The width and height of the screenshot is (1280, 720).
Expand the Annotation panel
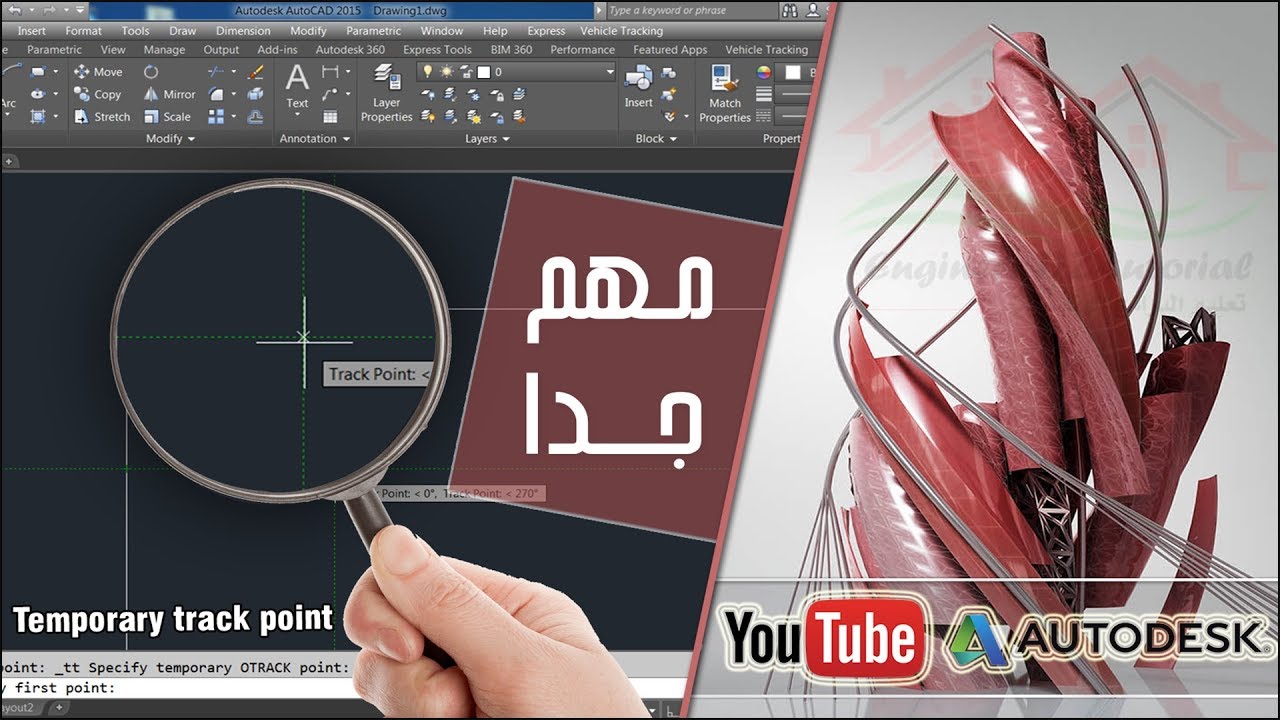[x=315, y=139]
